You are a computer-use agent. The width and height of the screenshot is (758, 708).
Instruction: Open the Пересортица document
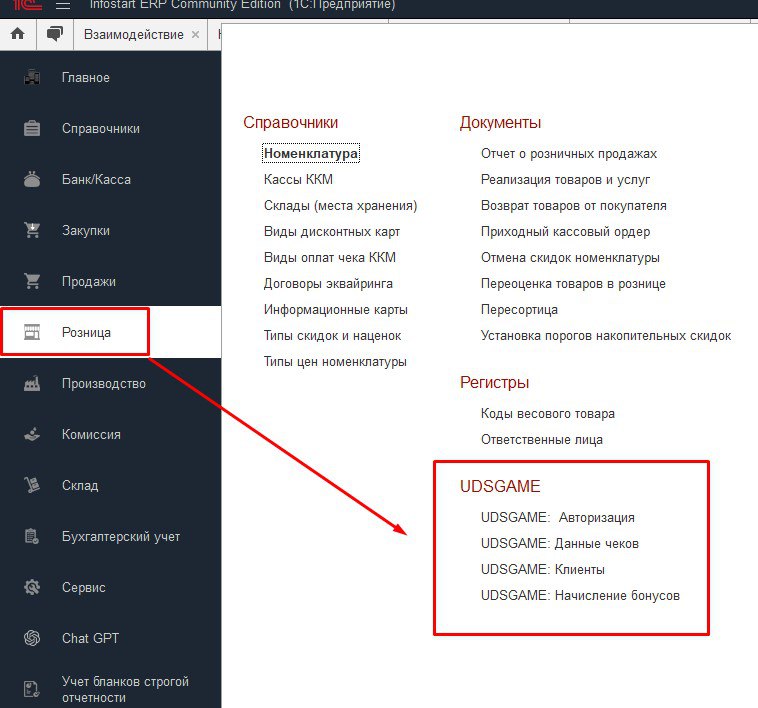519,309
